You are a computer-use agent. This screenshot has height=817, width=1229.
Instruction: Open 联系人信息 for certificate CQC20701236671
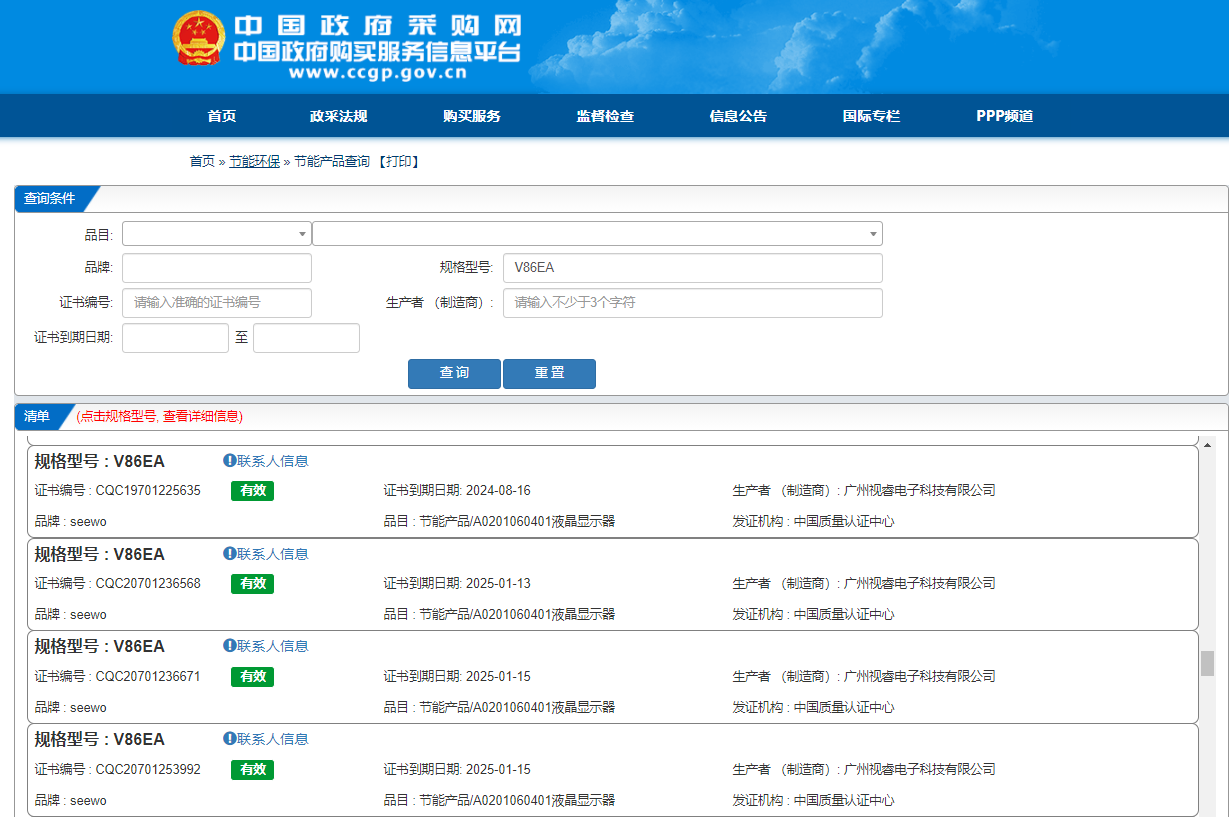click(273, 646)
